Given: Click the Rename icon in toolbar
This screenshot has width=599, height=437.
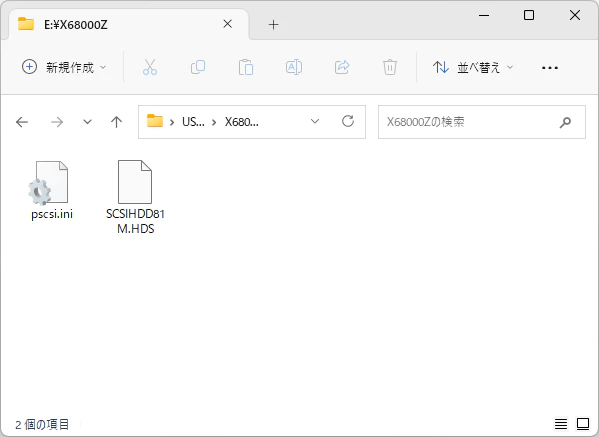Looking at the screenshot, I should click(294, 67).
